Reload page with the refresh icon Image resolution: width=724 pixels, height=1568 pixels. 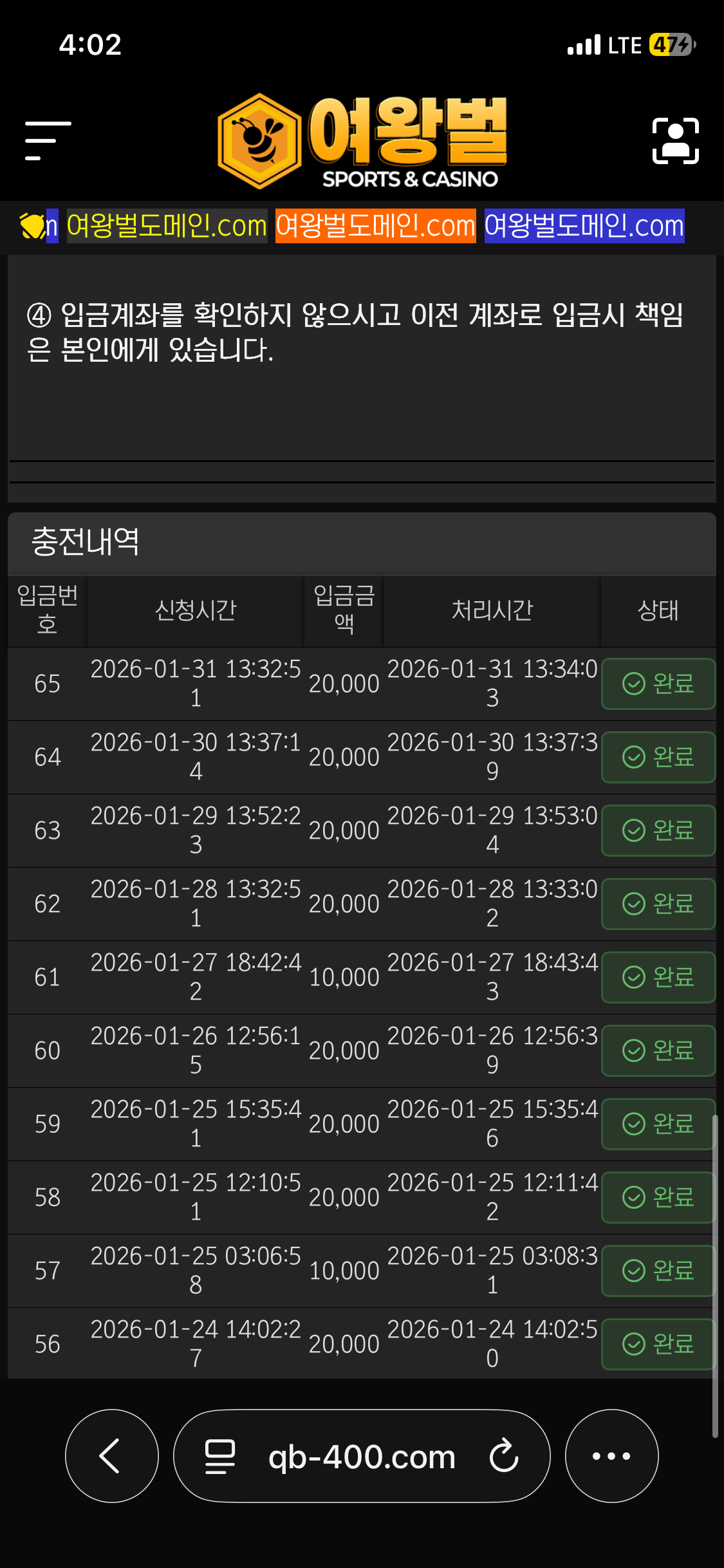(x=503, y=1456)
